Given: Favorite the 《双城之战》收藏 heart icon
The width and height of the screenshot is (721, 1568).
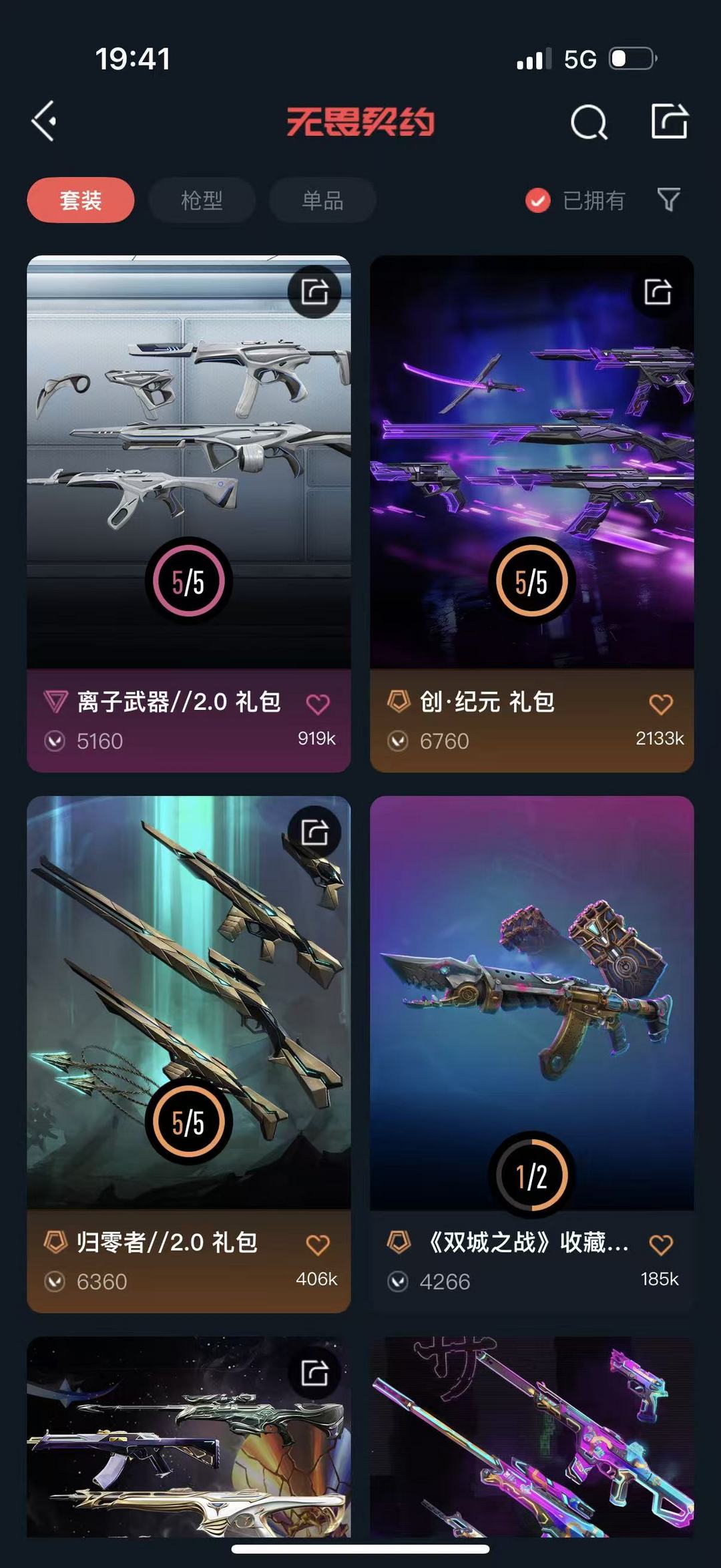Looking at the screenshot, I should tap(661, 1245).
